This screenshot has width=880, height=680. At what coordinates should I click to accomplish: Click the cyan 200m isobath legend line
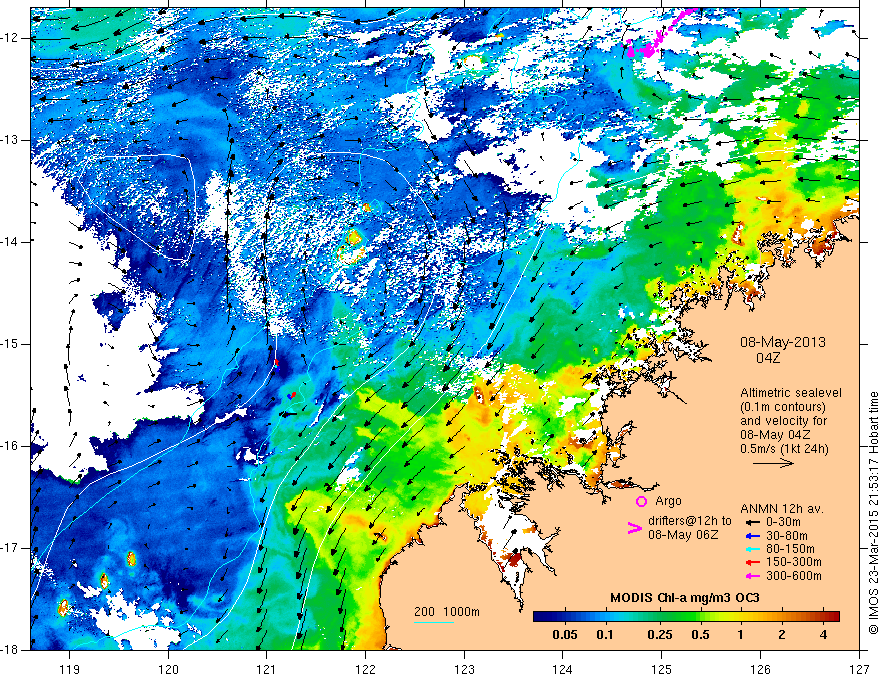pos(434,622)
